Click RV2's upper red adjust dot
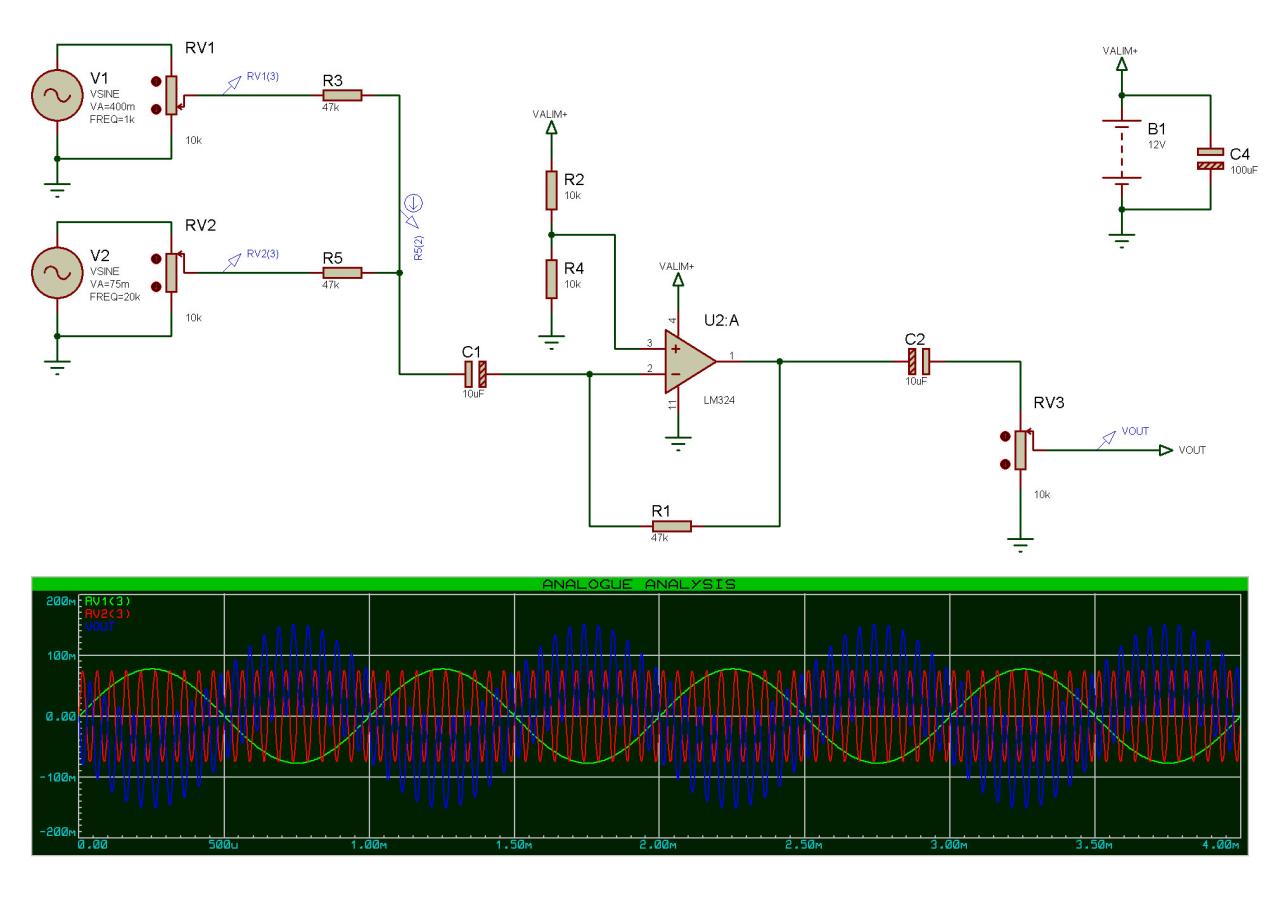The width and height of the screenshot is (1280, 900). point(155,260)
